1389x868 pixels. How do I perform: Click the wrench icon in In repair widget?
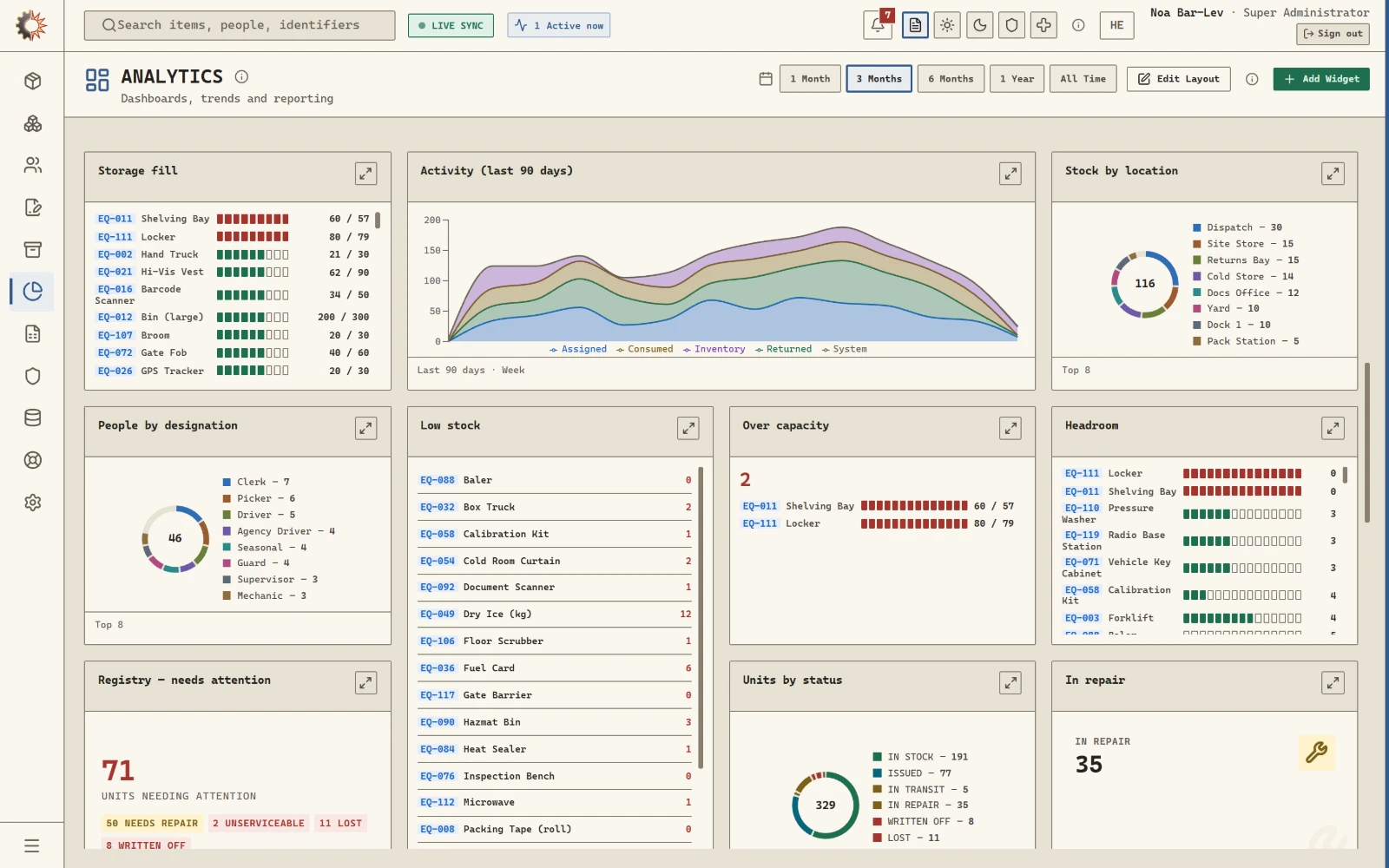point(1316,753)
